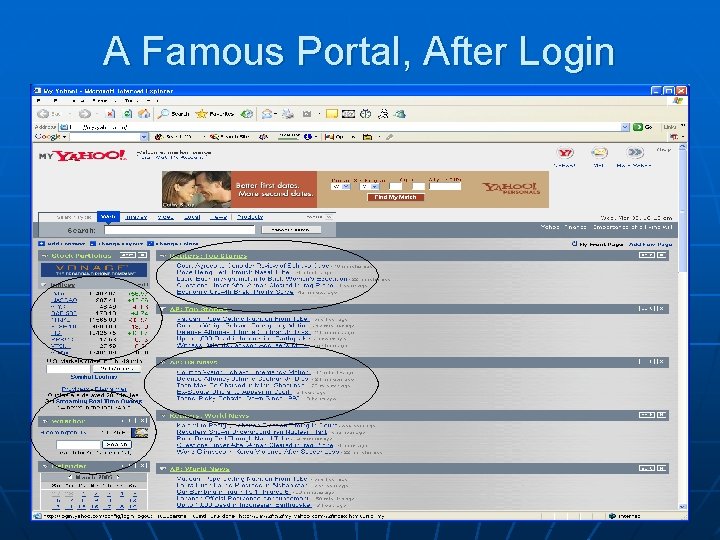This screenshot has width=720, height=540.
Task: Close the Reuters Top Stories module
Action: [662, 255]
